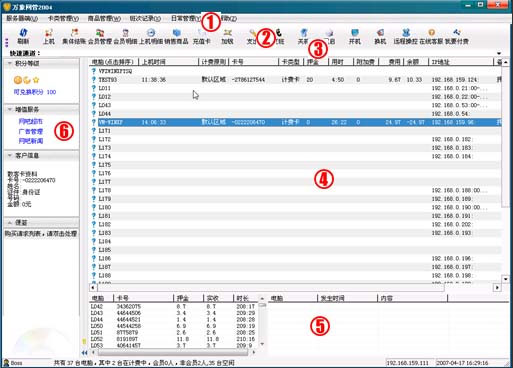Viewport: 513px width, 368px height.
Task: Click main list vertical scrollbar up arrow
Action: point(506,62)
